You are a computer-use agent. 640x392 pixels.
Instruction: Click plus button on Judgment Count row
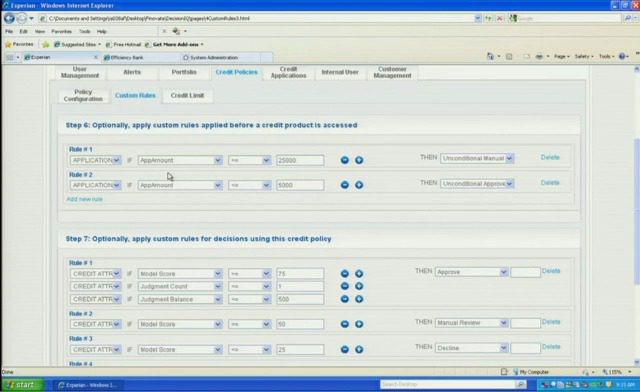(359, 286)
